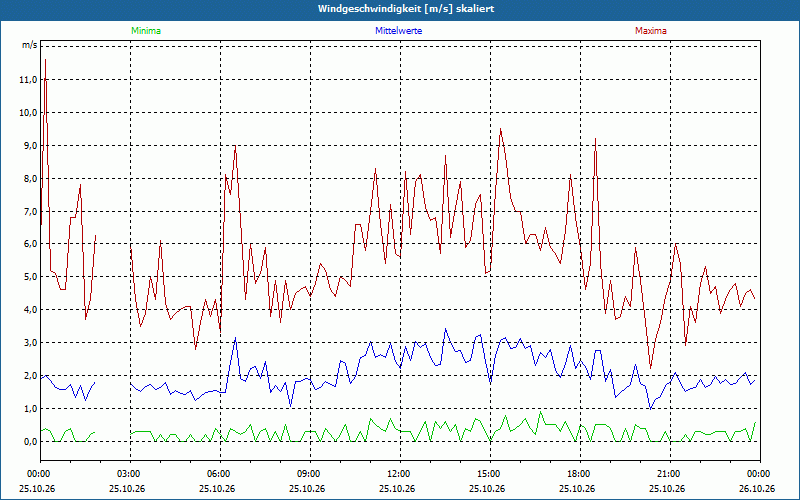Click the 5,0 y-axis label

click(x=31, y=277)
